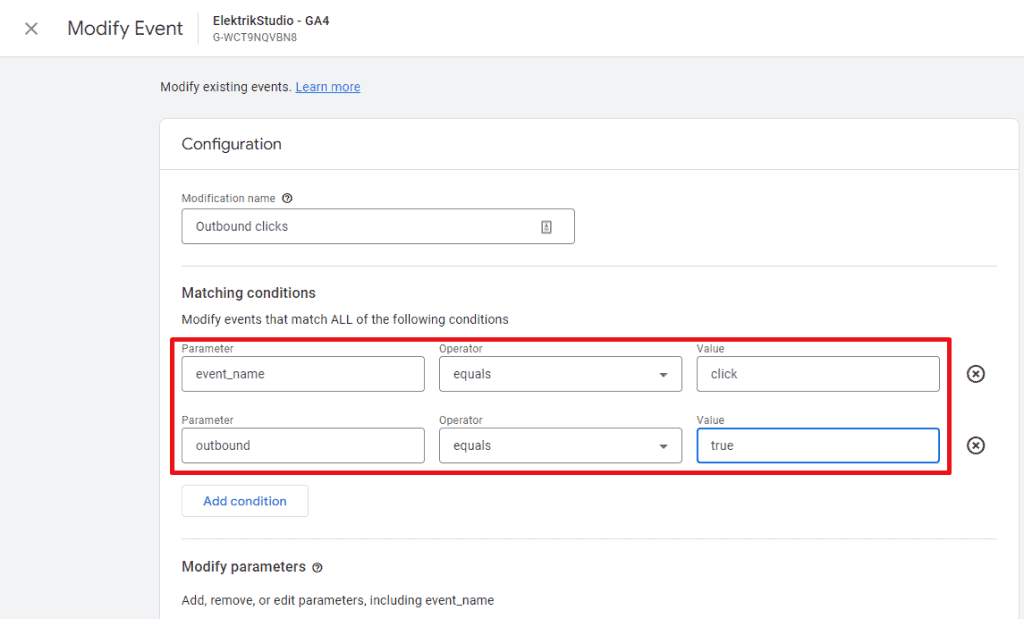Open the Modification name help tooltip
Screen dimensions: 1024x619
point(287,198)
